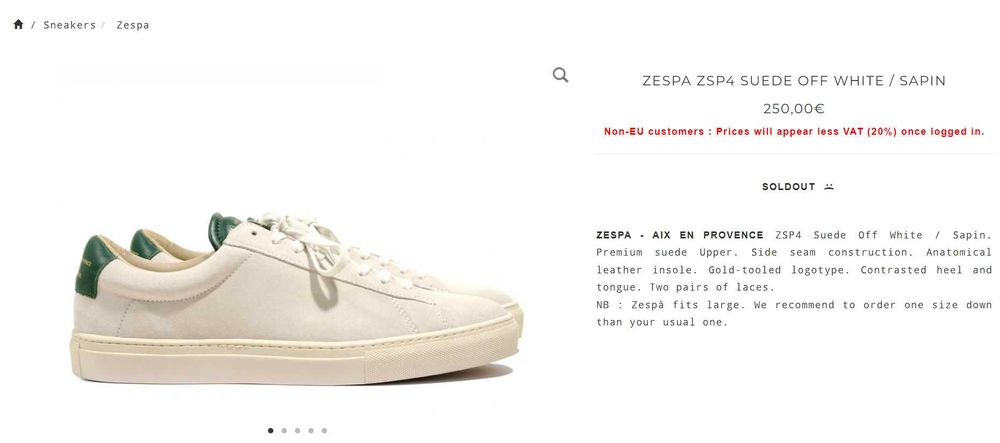This screenshot has width=1000, height=443.
Task: Open the Zespa breadcrumb link
Action: 133,25
